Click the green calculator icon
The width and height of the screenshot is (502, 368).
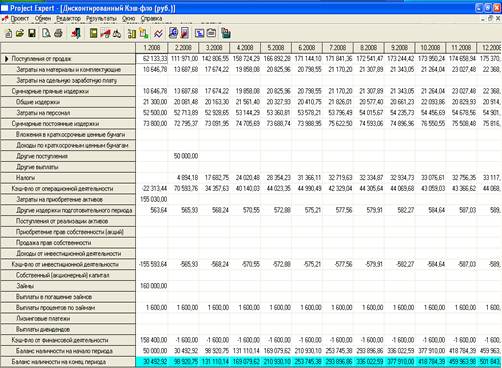(94, 33)
